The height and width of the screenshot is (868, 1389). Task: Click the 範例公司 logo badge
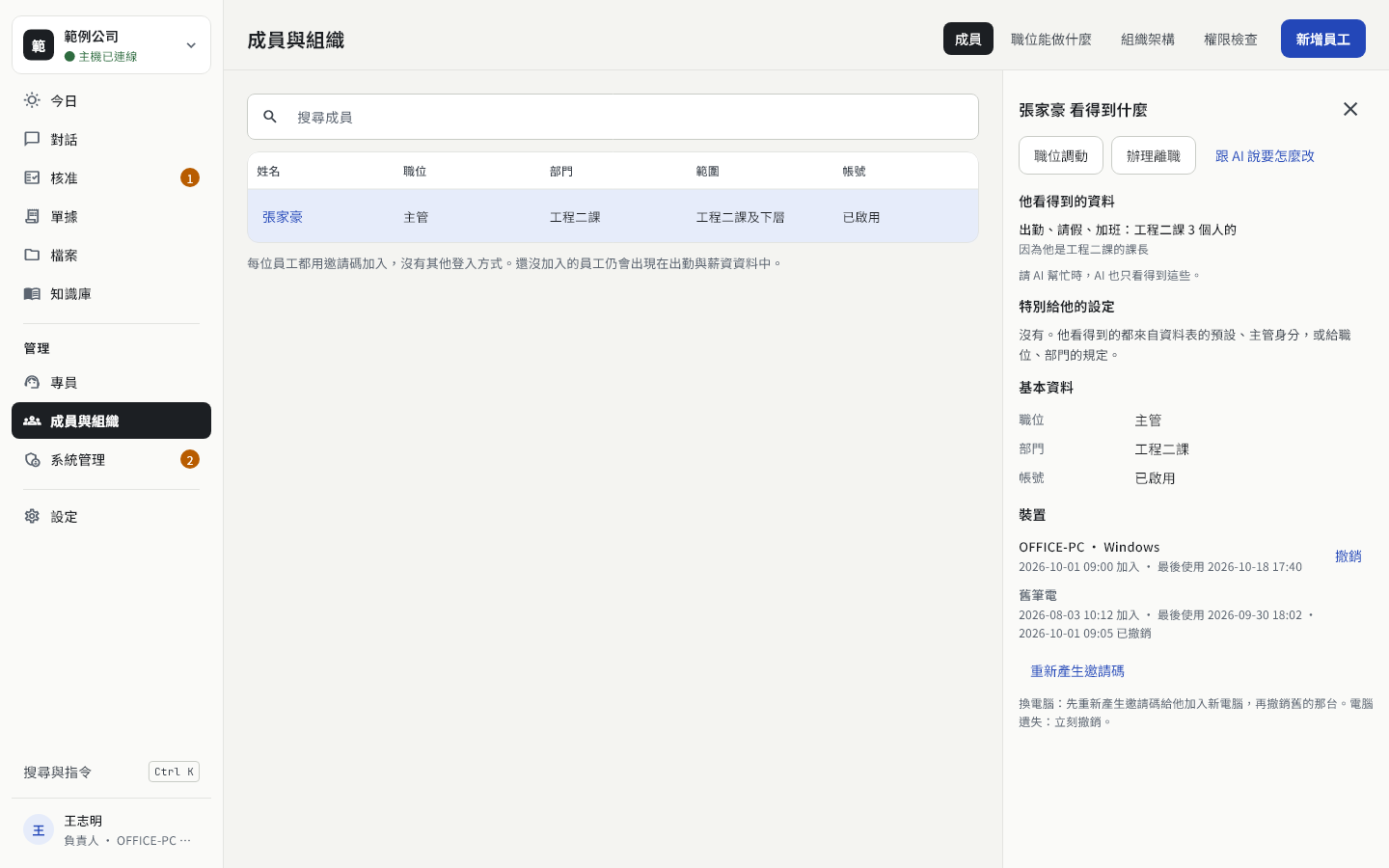(x=39, y=44)
